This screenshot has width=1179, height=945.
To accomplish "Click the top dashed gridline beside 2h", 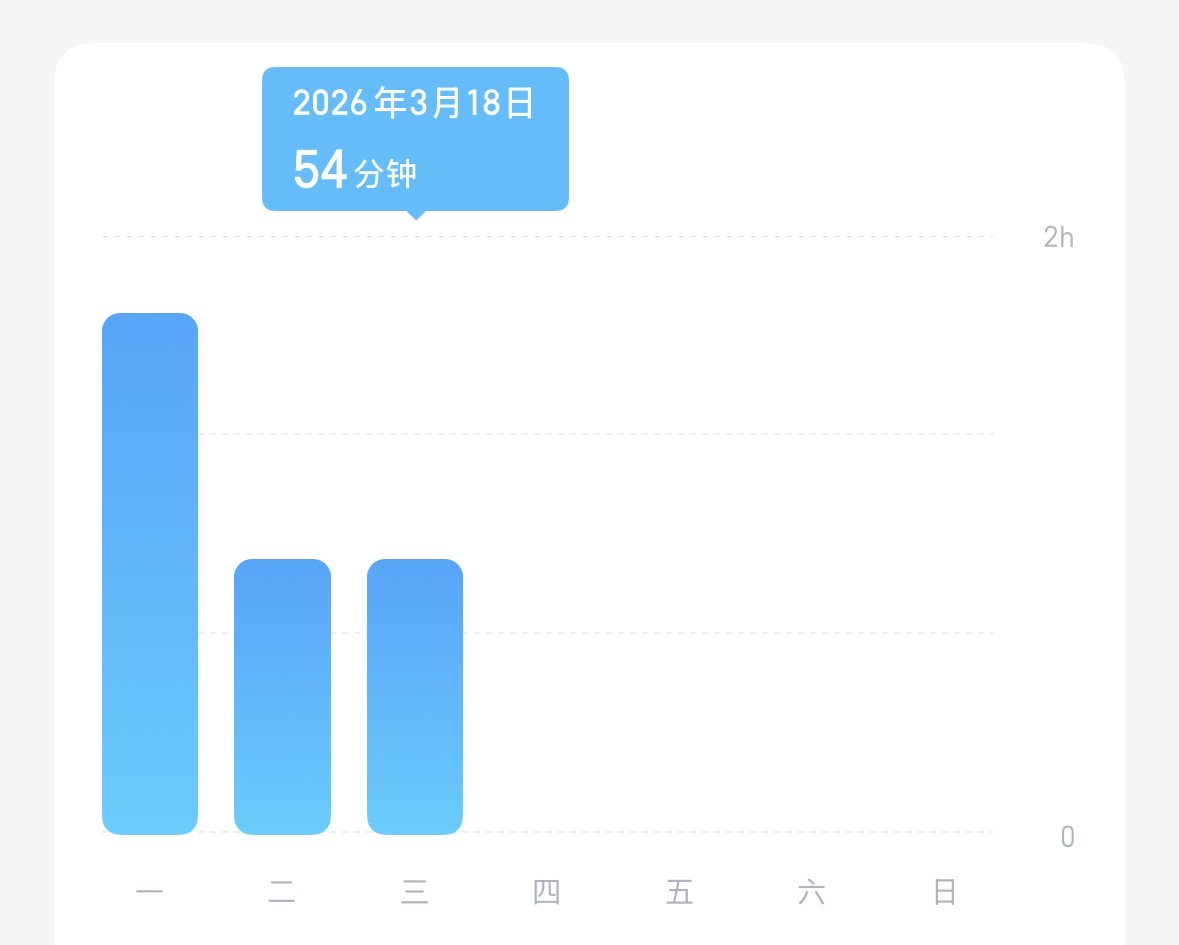I will (x=700, y=237).
